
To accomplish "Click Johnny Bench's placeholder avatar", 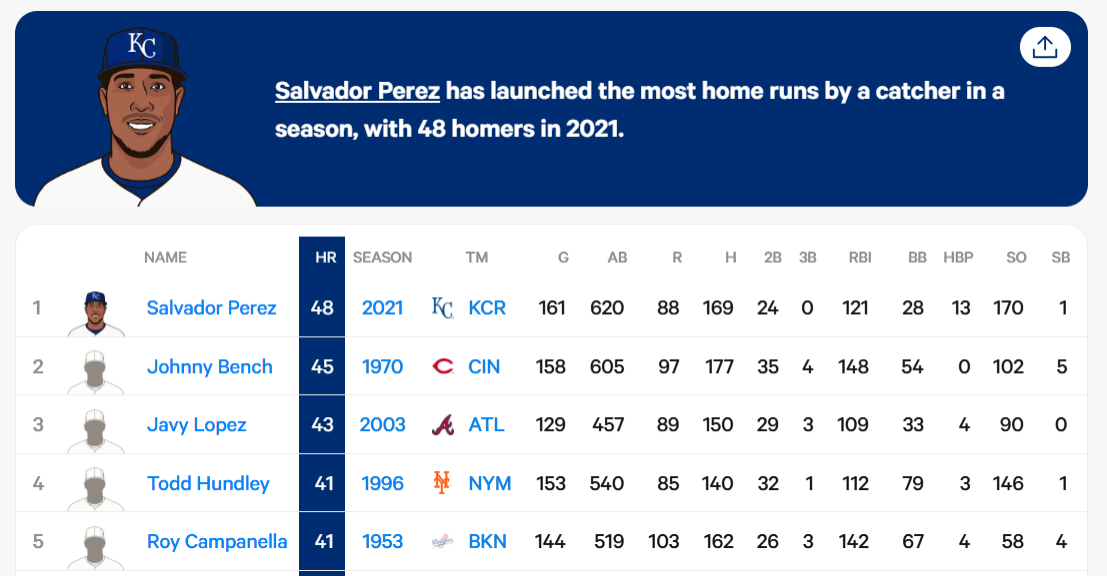I will pos(95,370).
